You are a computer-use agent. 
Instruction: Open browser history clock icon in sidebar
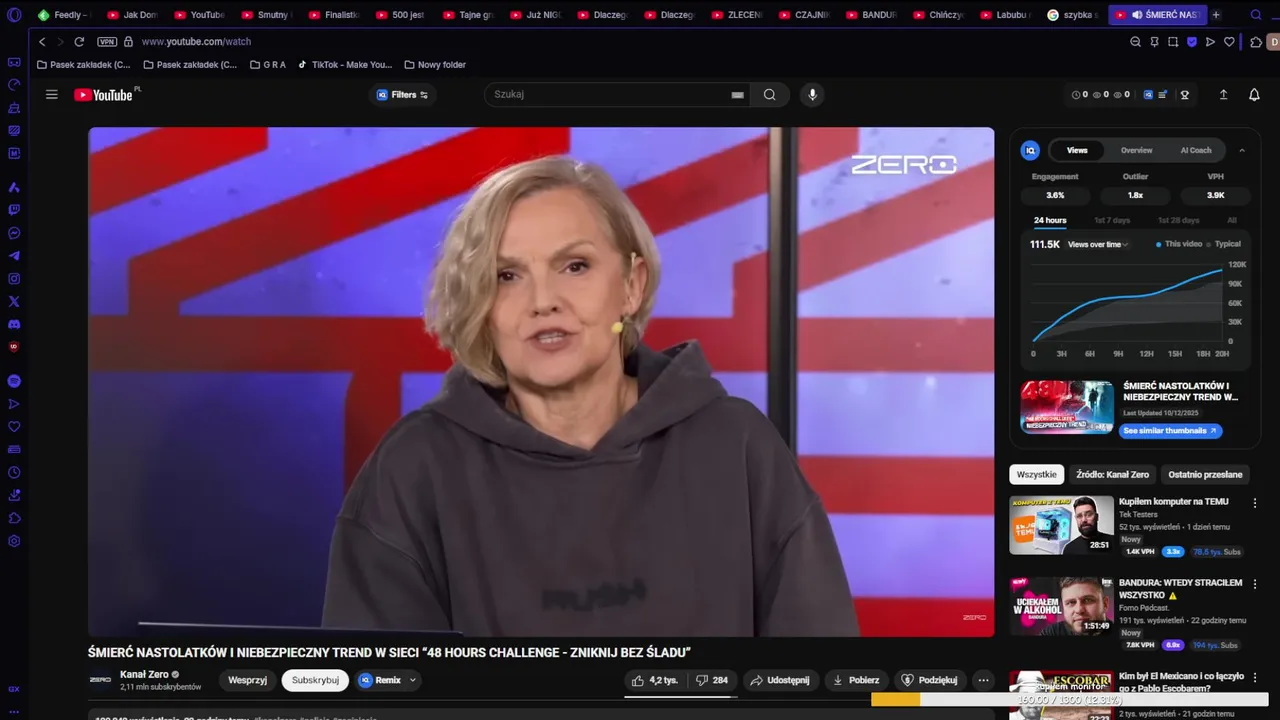point(14,472)
